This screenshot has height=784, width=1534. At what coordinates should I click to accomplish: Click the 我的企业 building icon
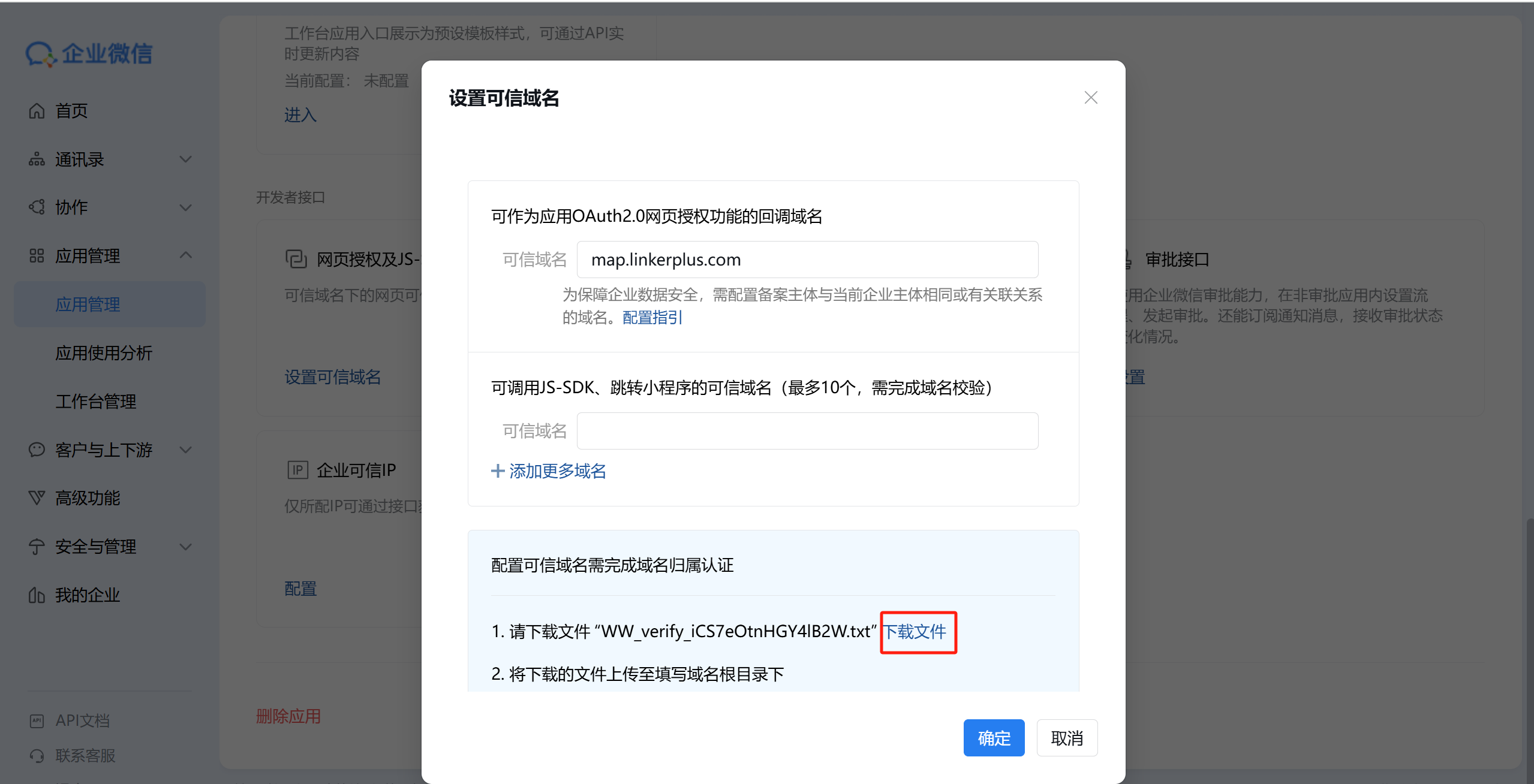pyautogui.click(x=37, y=595)
